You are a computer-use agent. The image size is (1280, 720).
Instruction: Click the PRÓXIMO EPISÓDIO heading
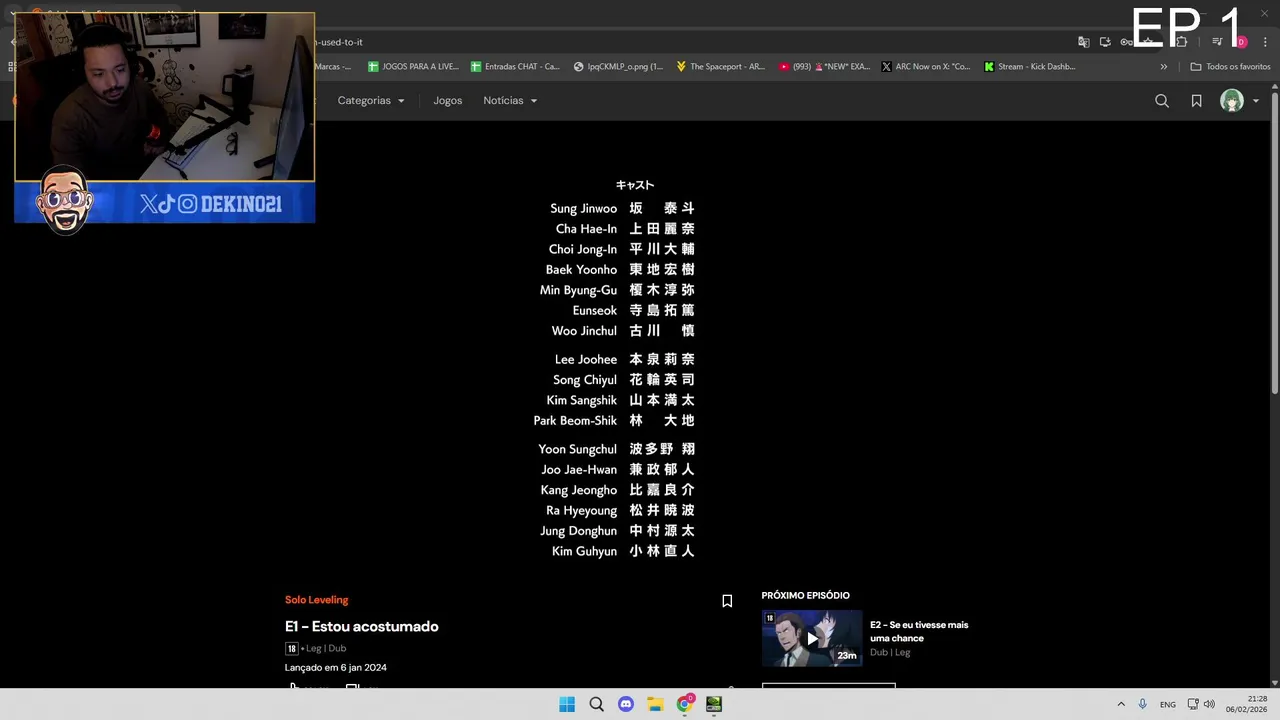click(805, 595)
